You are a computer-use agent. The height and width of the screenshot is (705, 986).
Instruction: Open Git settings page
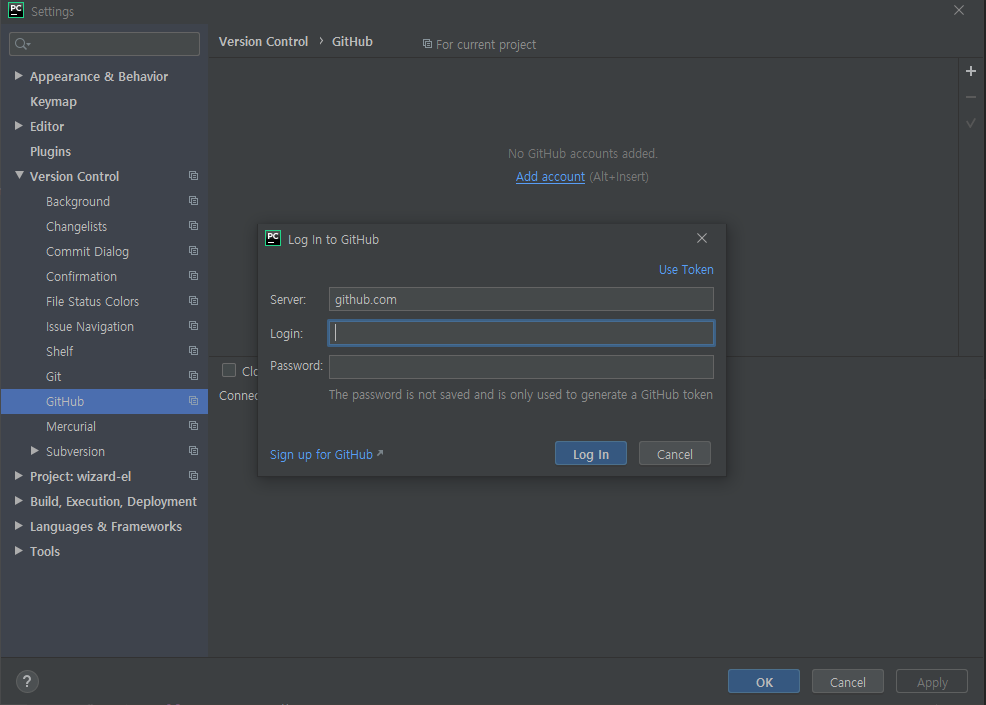coord(53,376)
